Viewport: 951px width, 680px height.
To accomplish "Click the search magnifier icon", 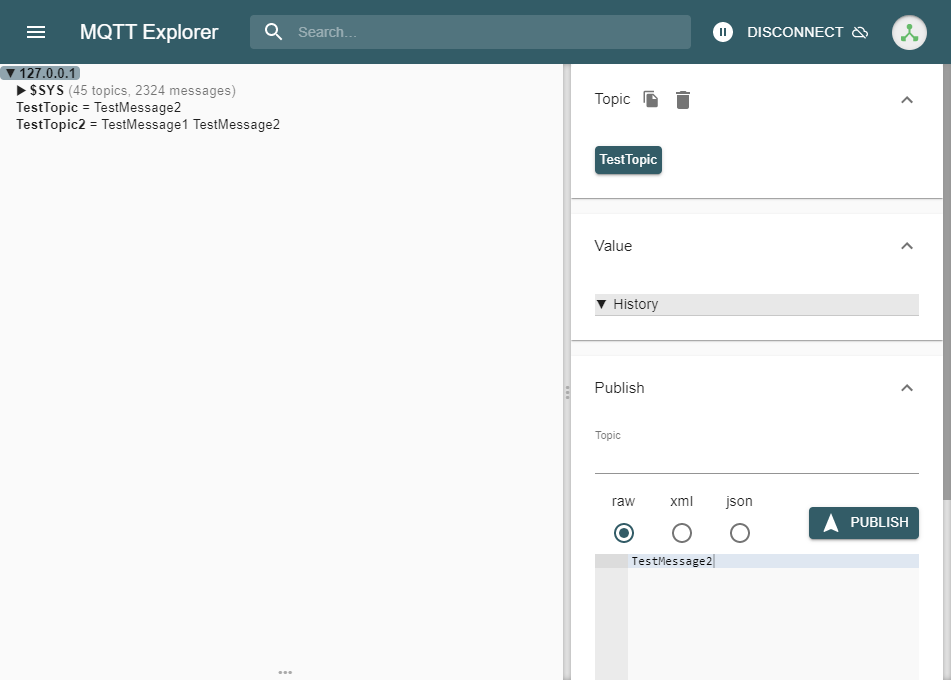I will point(273,31).
